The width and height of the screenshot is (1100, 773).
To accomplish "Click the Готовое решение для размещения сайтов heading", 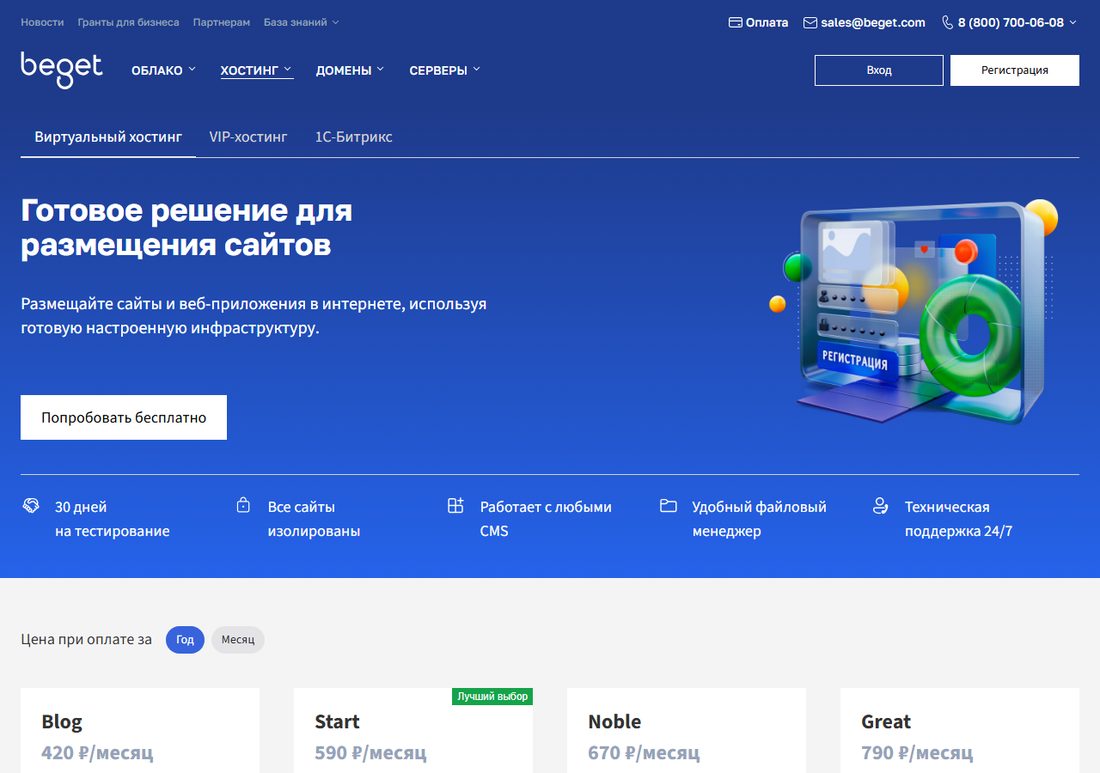I will (187, 228).
